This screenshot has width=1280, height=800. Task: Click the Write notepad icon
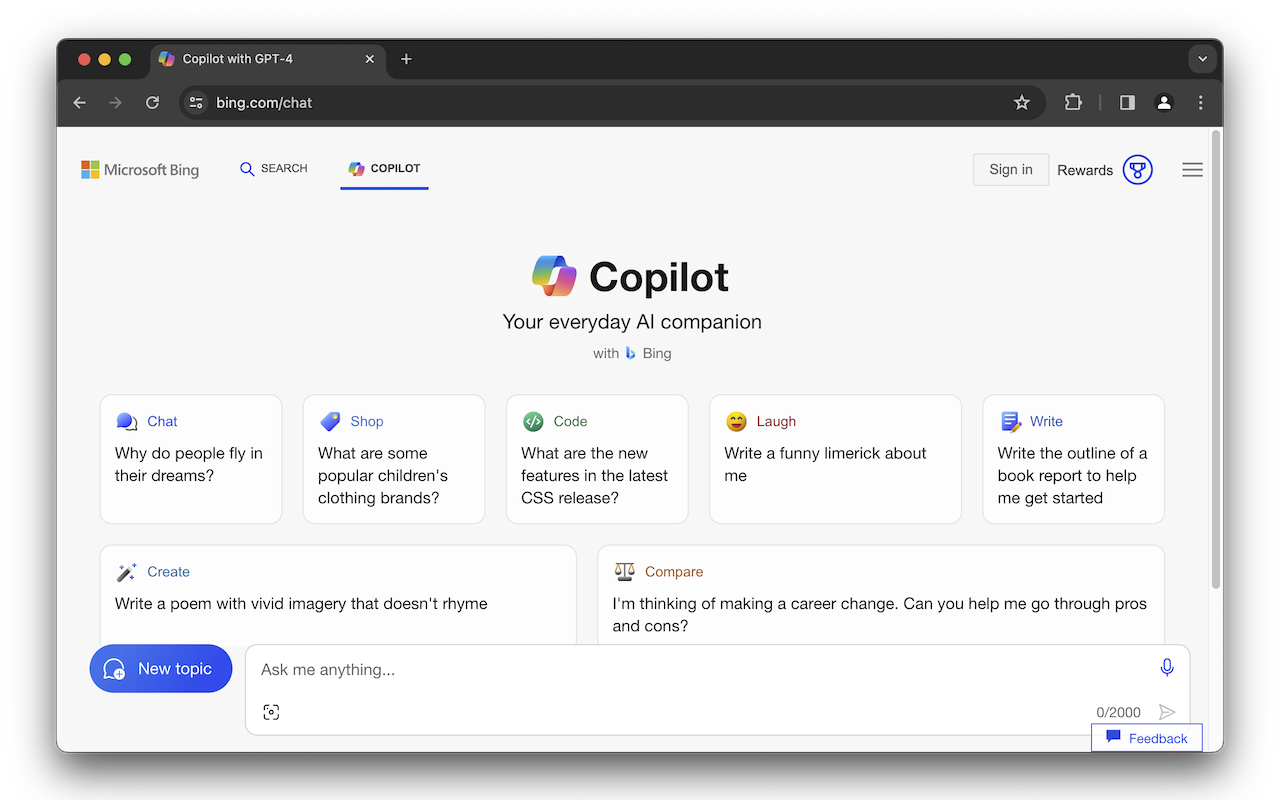pos(1012,421)
